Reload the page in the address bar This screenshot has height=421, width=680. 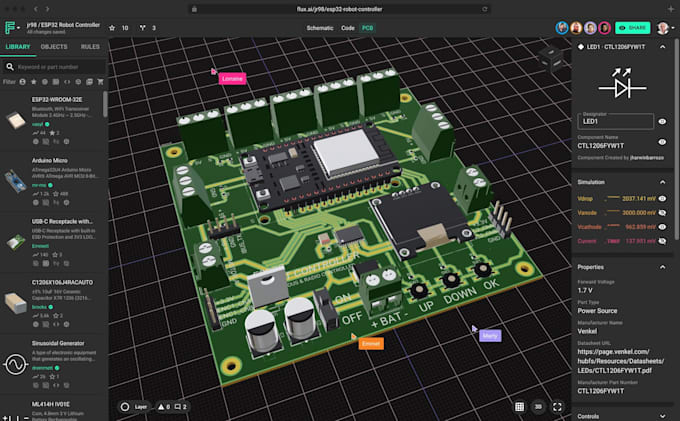tap(484, 9)
